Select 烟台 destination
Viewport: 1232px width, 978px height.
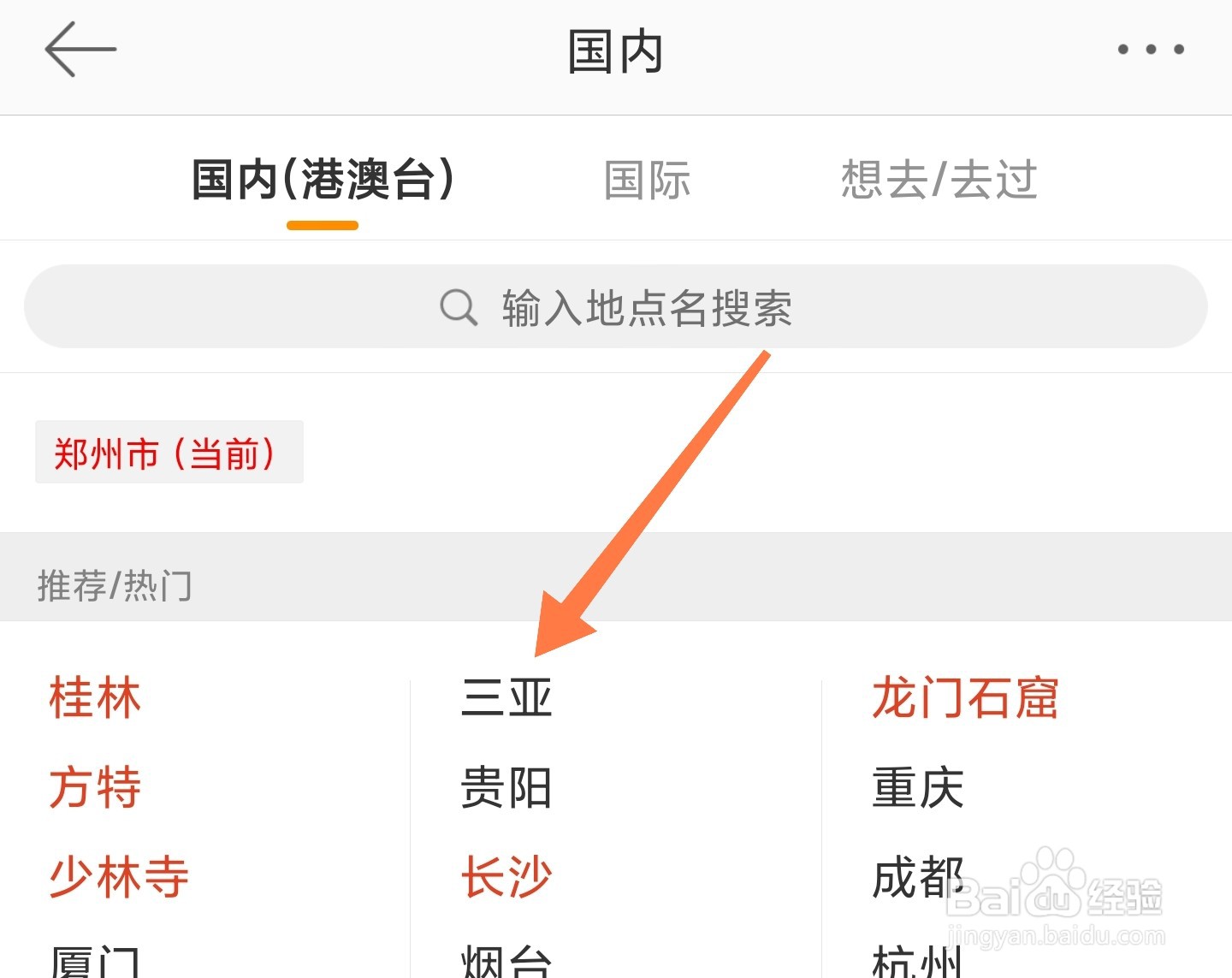tap(506, 961)
